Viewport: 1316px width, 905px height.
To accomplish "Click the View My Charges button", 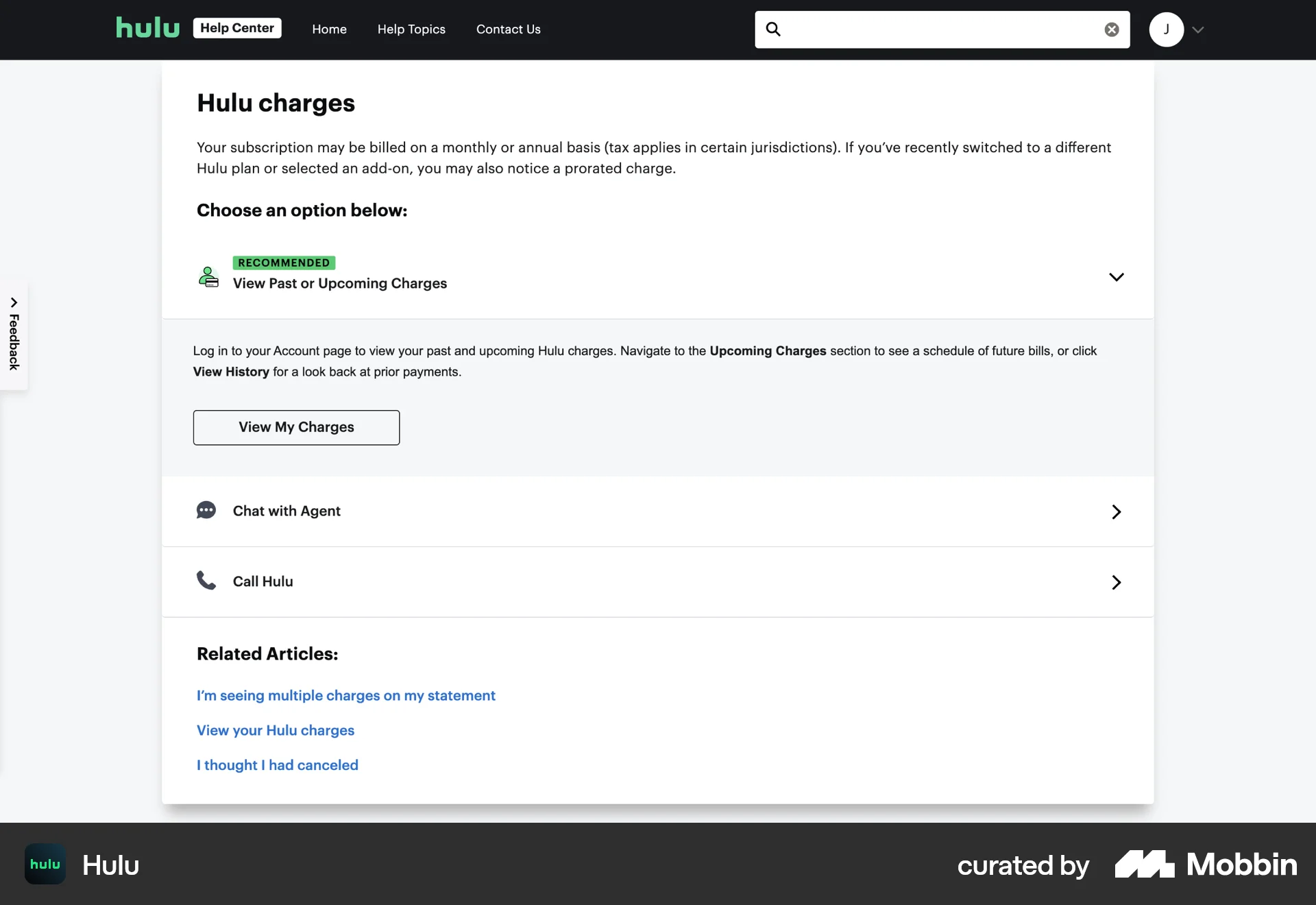I will (x=296, y=427).
